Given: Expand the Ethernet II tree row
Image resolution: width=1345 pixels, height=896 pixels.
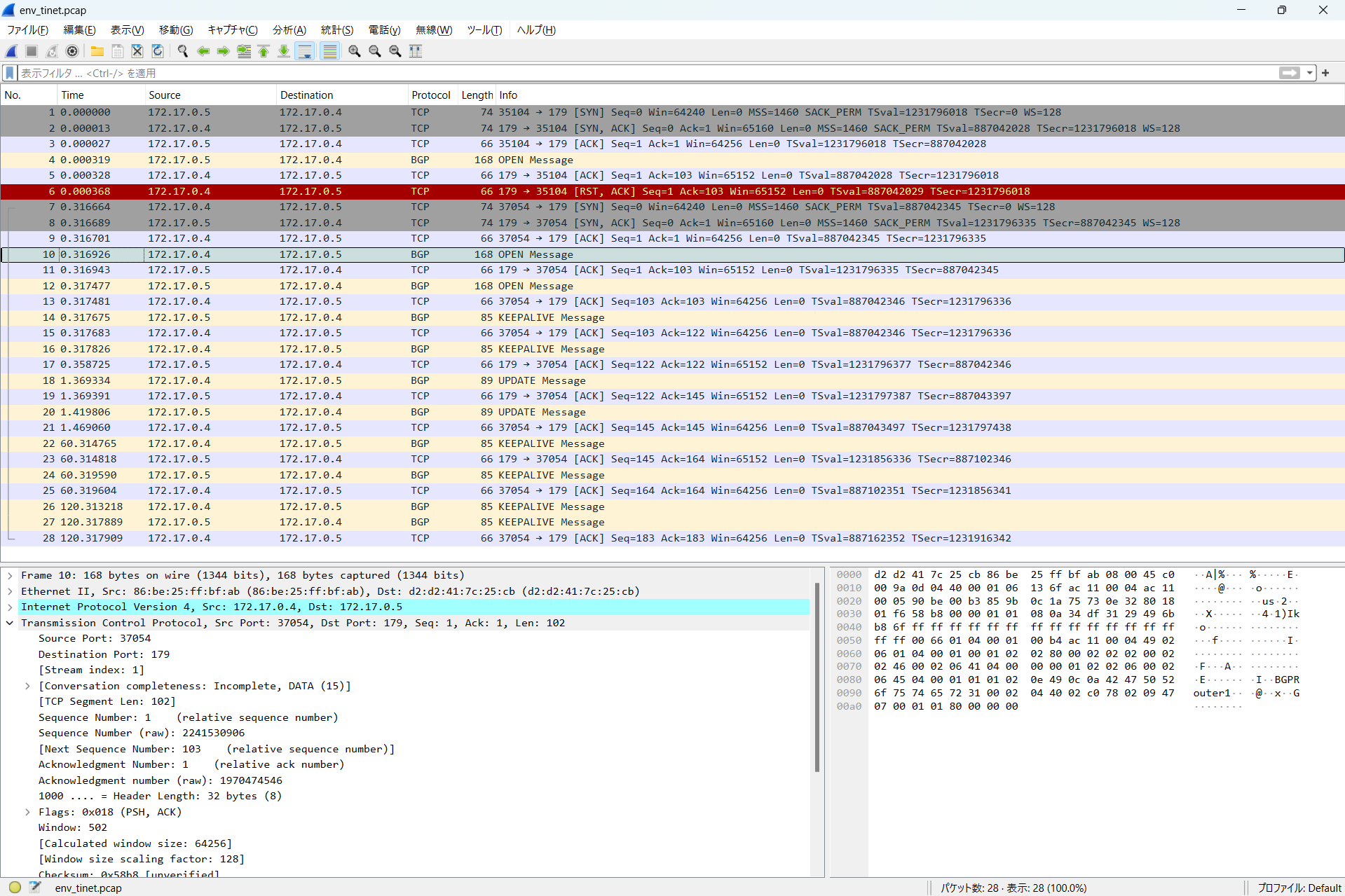Looking at the screenshot, I should (x=10, y=591).
